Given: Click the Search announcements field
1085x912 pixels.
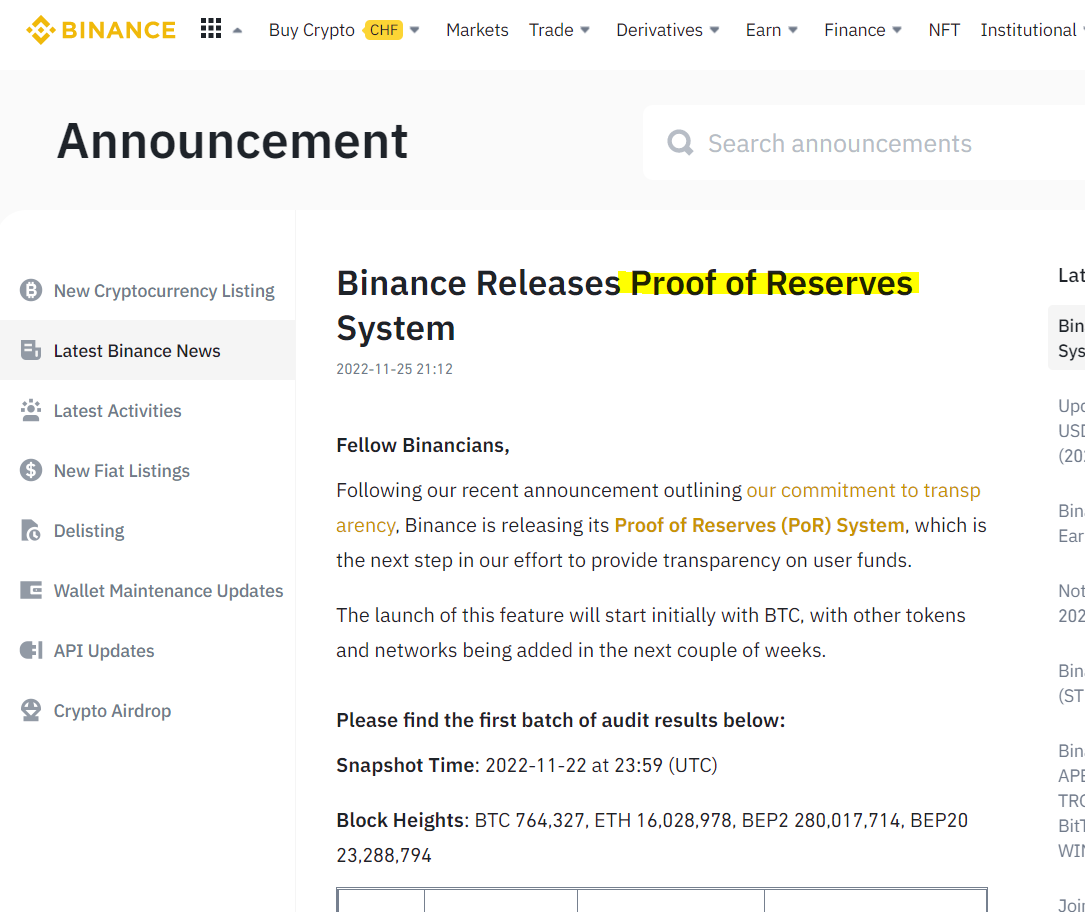Looking at the screenshot, I should (x=864, y=143).
